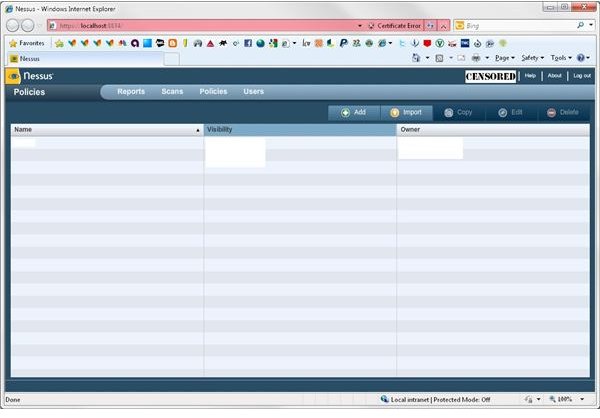Click the Add to Favorites bar star icon
This screenshot has height=418, width=600.
pos(59,43)
